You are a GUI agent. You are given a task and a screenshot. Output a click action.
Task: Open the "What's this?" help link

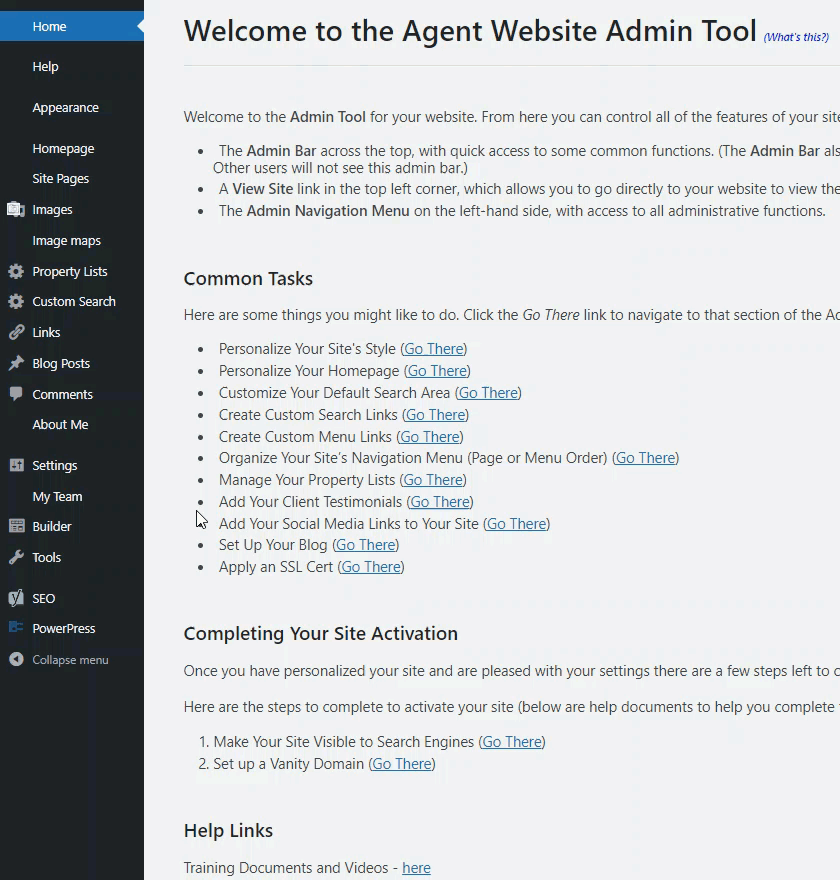pyautogui.click(x=796, y=38)
